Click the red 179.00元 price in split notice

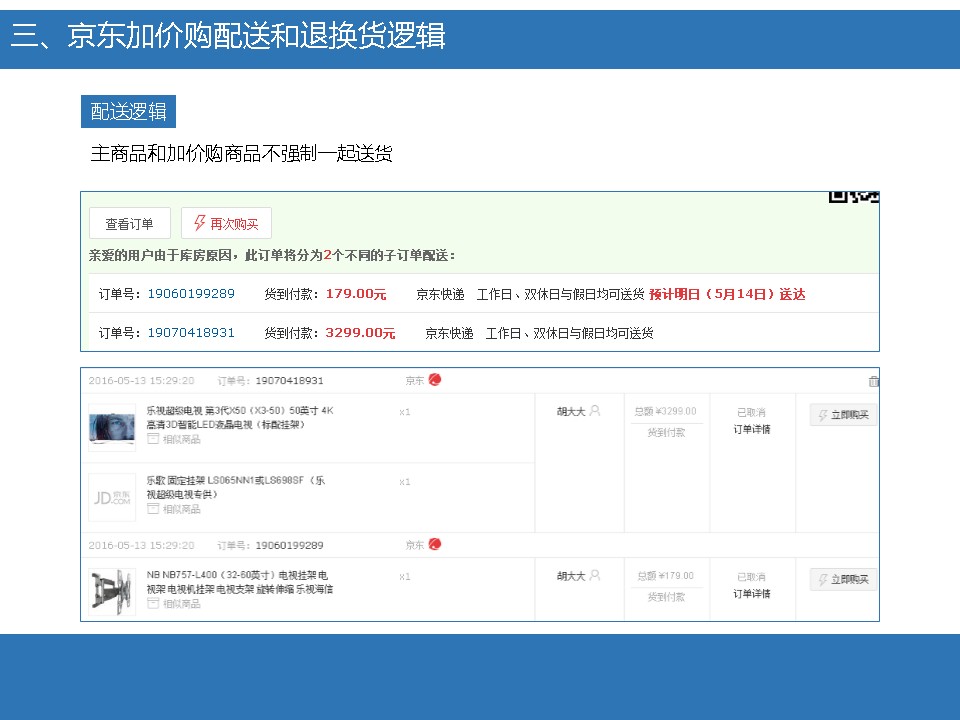[x=356, y=294]
